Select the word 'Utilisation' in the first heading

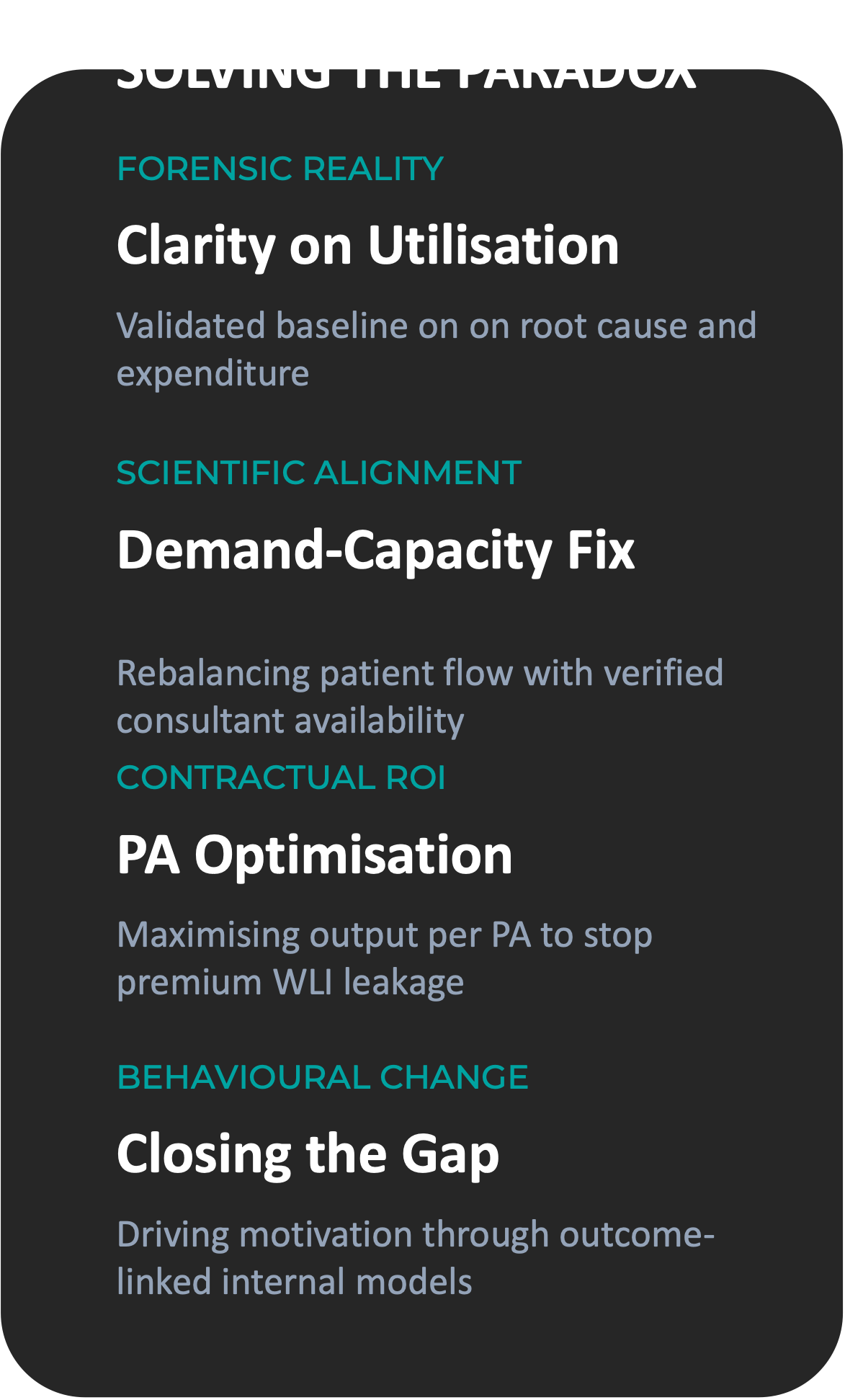click(493, 246)
